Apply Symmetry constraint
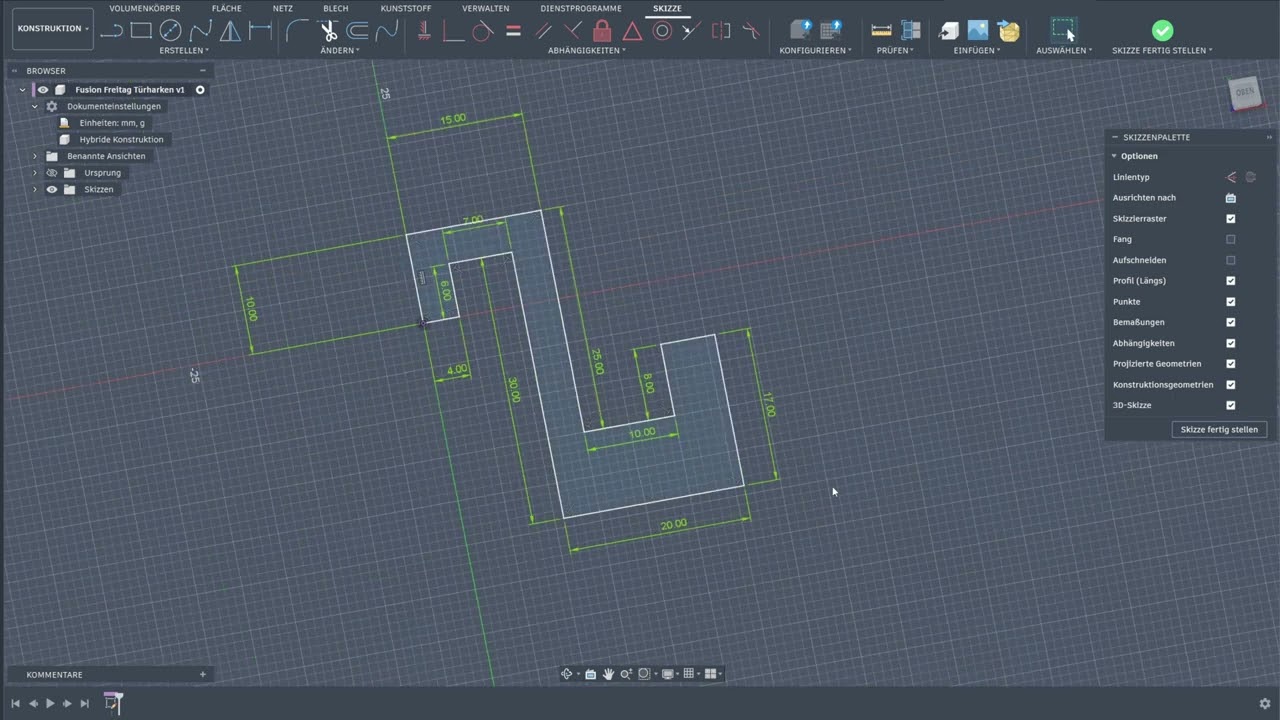Screen dimensions: 1280x720 pyautogui.click(x=721, y=31)
